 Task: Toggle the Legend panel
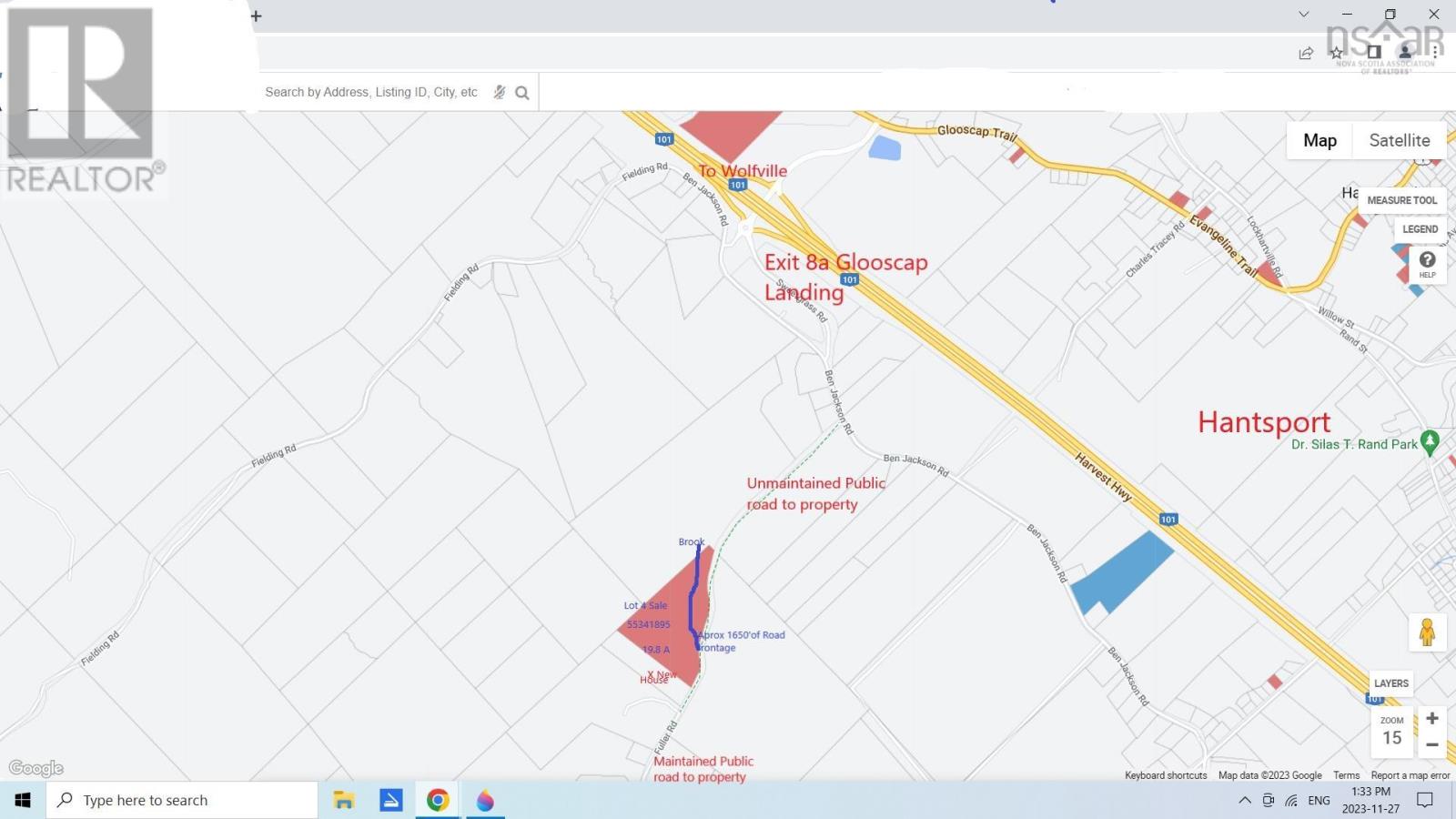[1419, 229]
